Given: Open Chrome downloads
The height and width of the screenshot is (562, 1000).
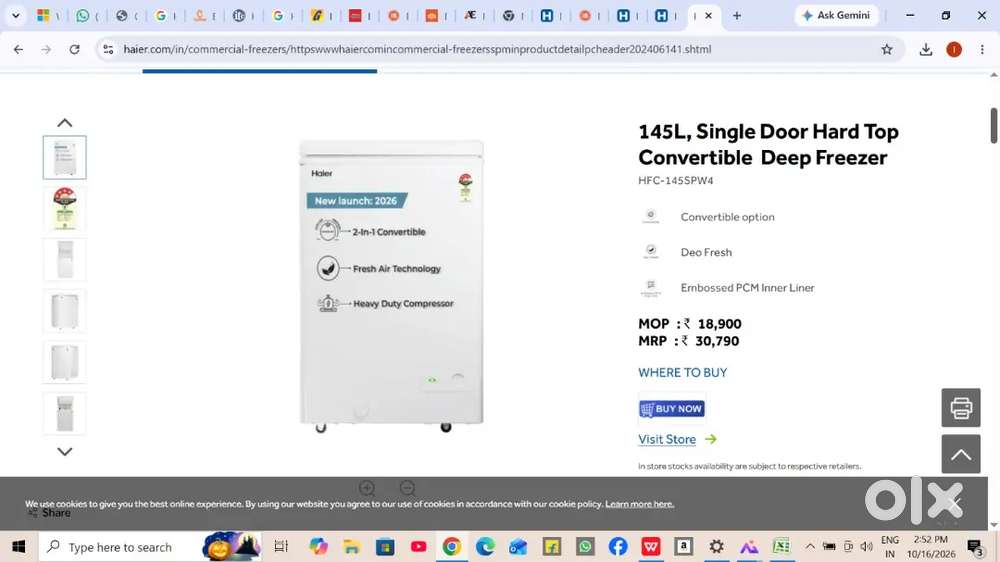Looking at the screenshot, I should [x=925, y=49].
